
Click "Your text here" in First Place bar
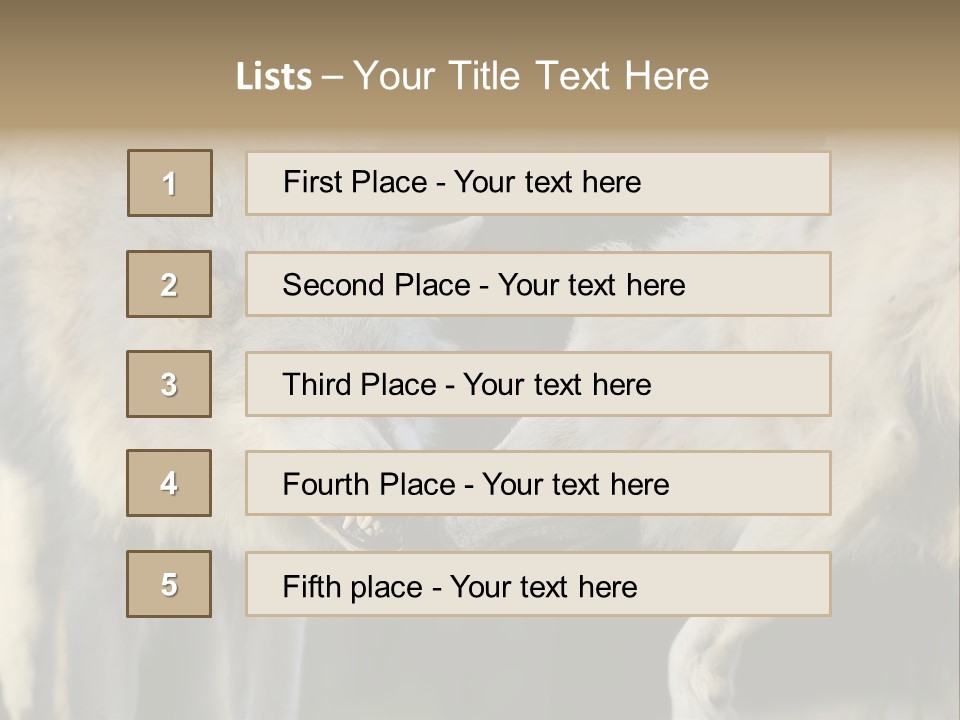coord(547,182)
